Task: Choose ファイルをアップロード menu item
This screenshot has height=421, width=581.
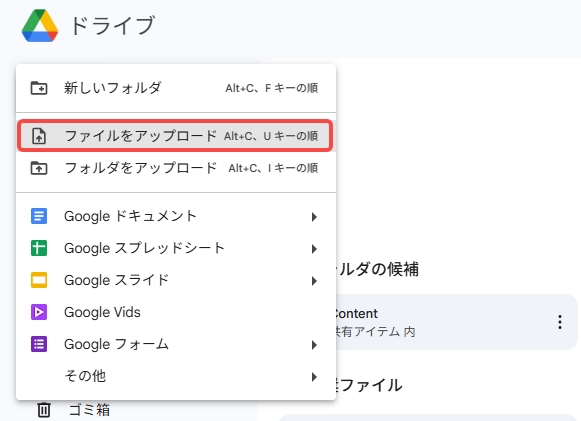Action: (x=176, y=136)
